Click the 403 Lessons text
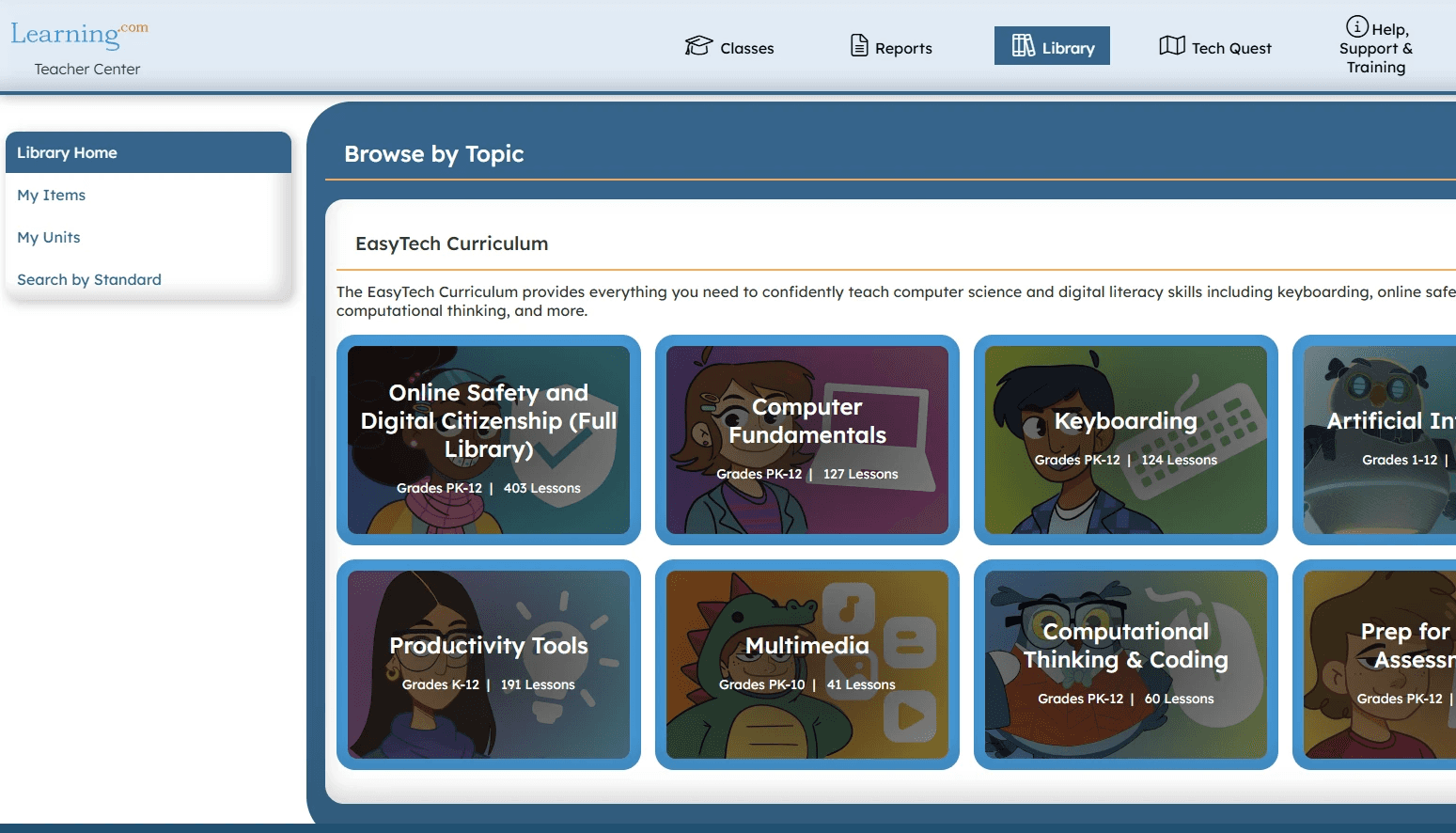 [x=542, y=488]
